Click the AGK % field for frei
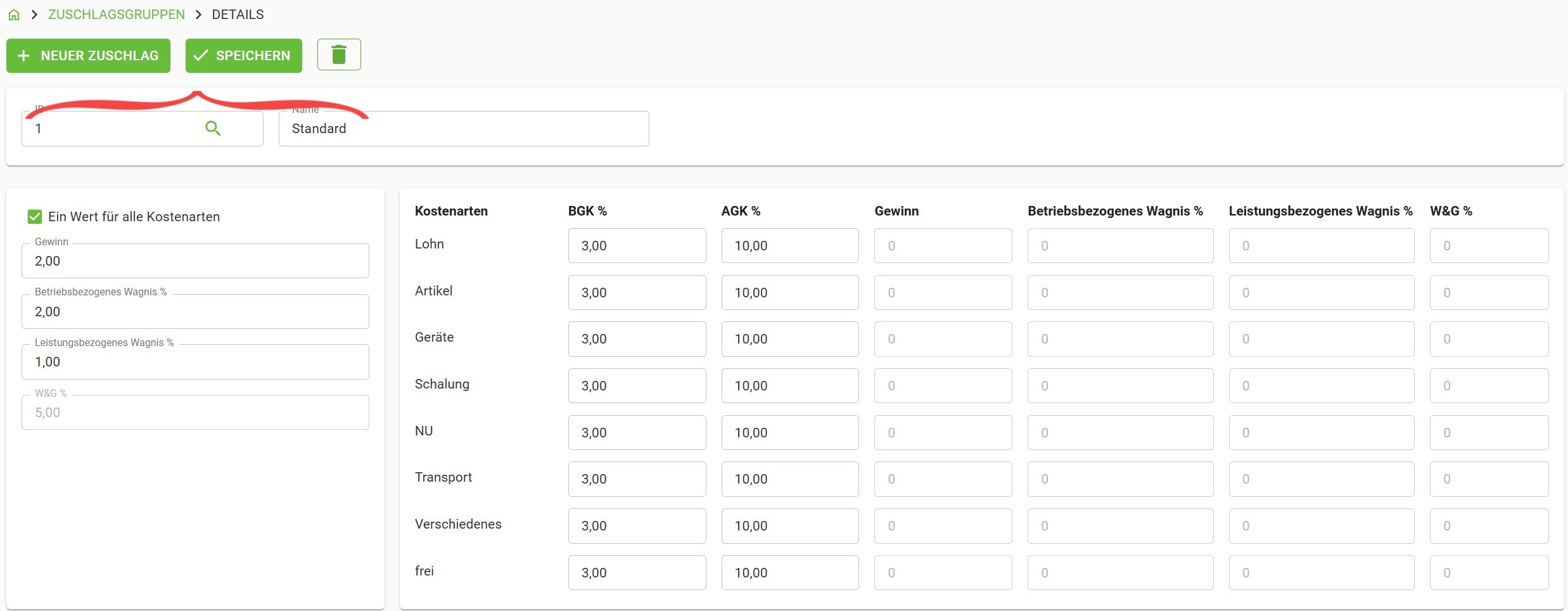This screenshot has width=1568, height=611. (789, 573)
